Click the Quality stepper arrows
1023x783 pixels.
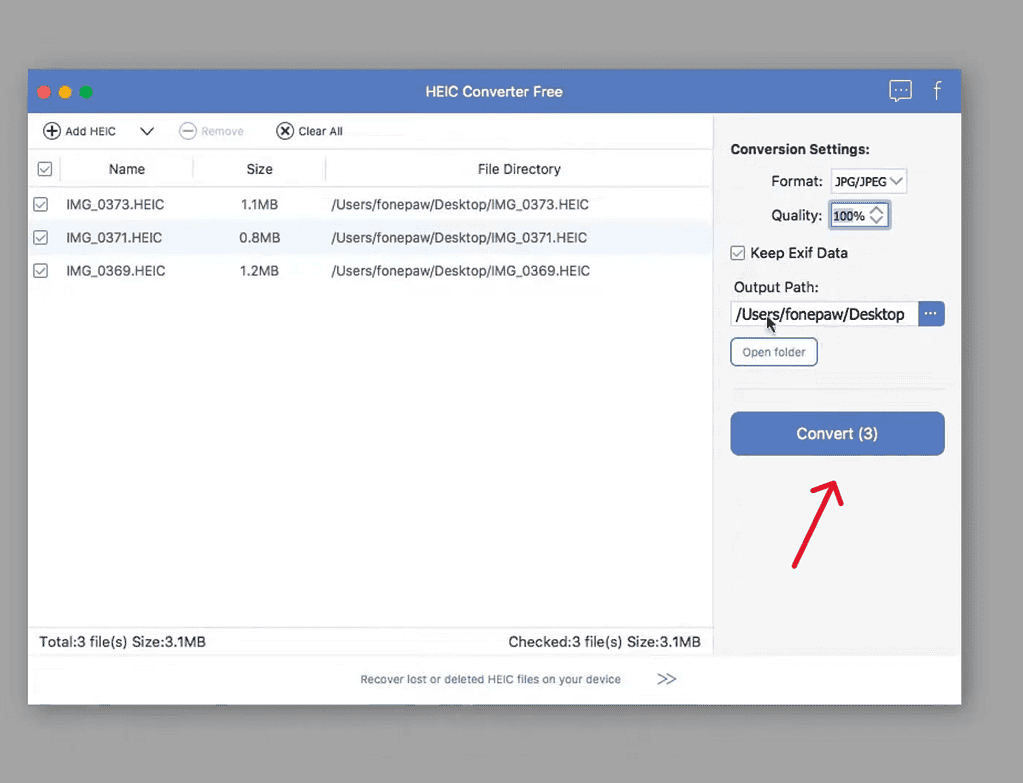point(877,215)
